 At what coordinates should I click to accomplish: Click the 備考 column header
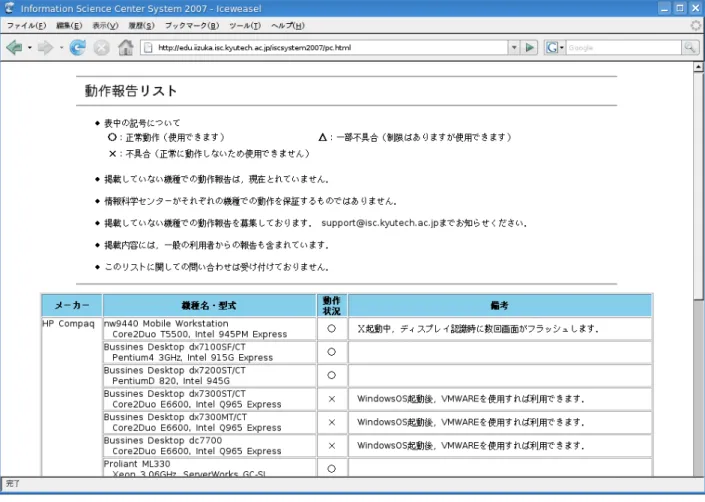click(x=500, y=306)
